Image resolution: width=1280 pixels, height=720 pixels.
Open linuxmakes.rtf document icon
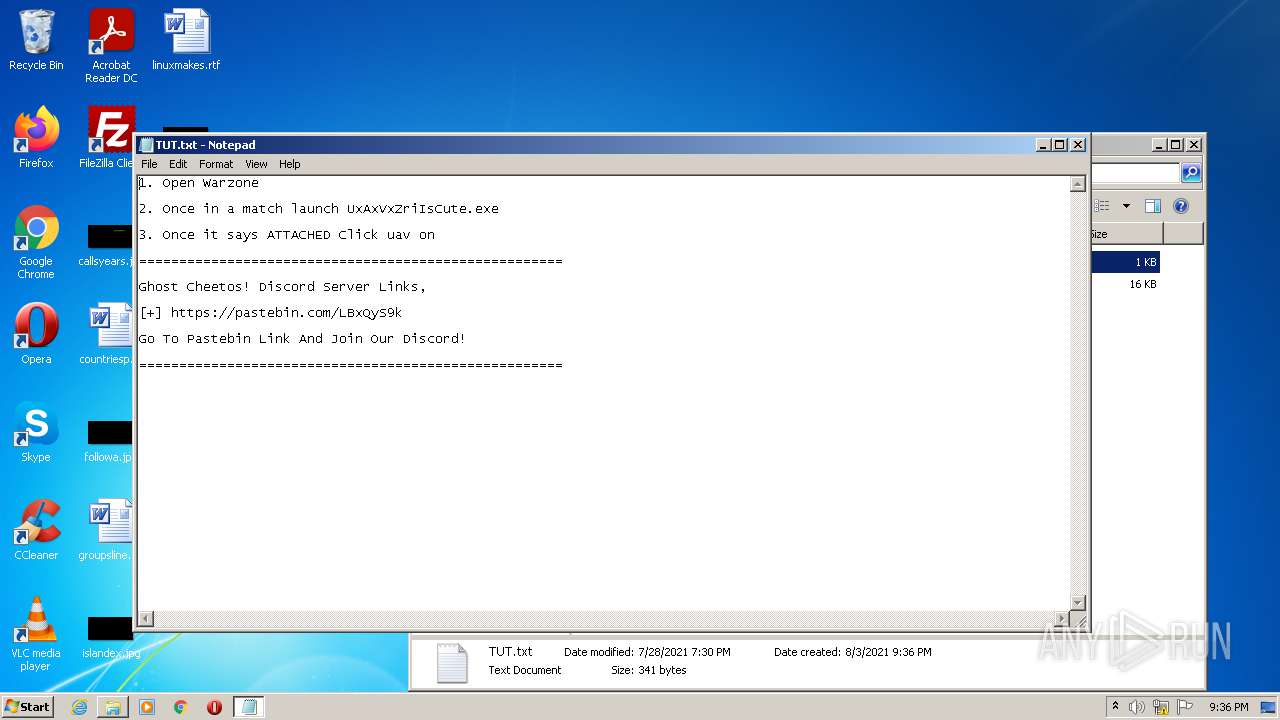(186, 40)
